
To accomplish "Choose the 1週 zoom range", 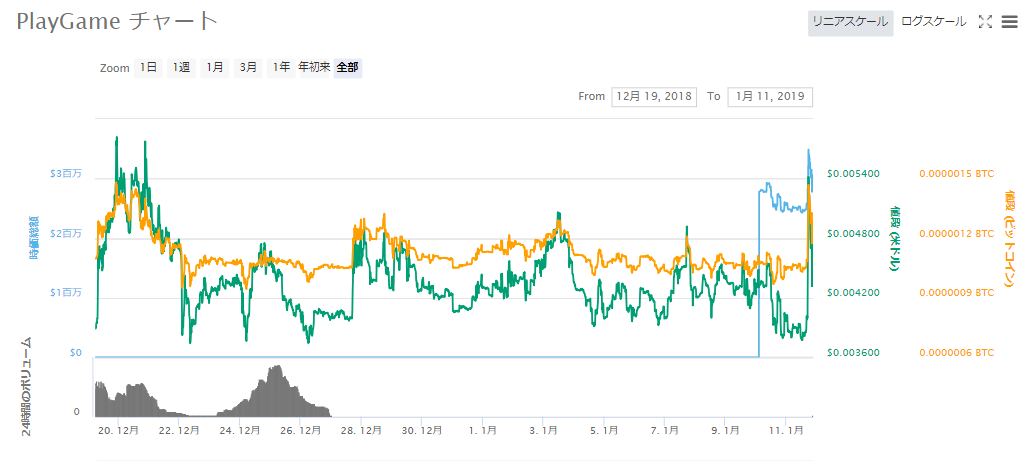I will point(181,68).
